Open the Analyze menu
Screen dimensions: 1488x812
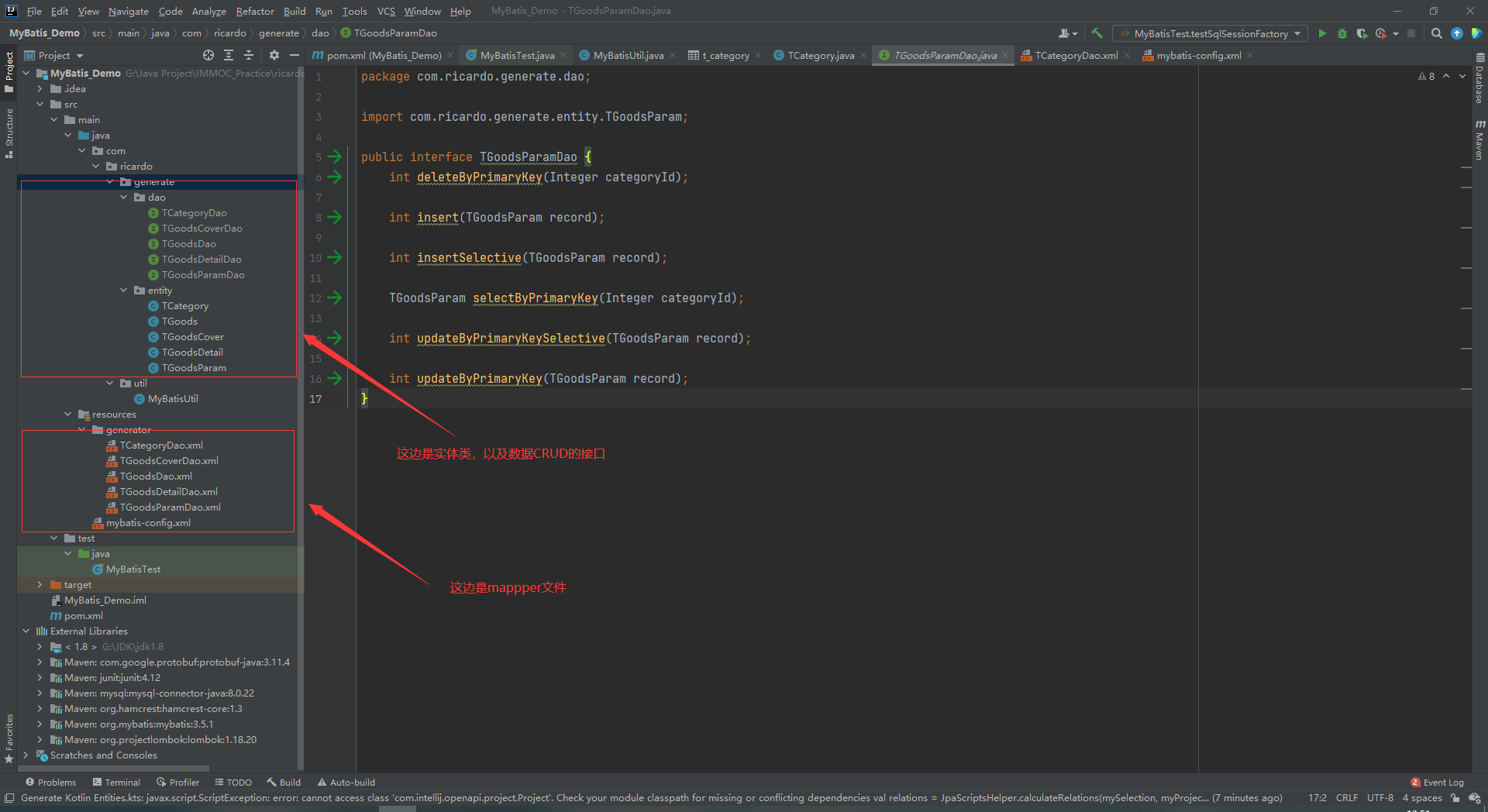click(209, 11)
